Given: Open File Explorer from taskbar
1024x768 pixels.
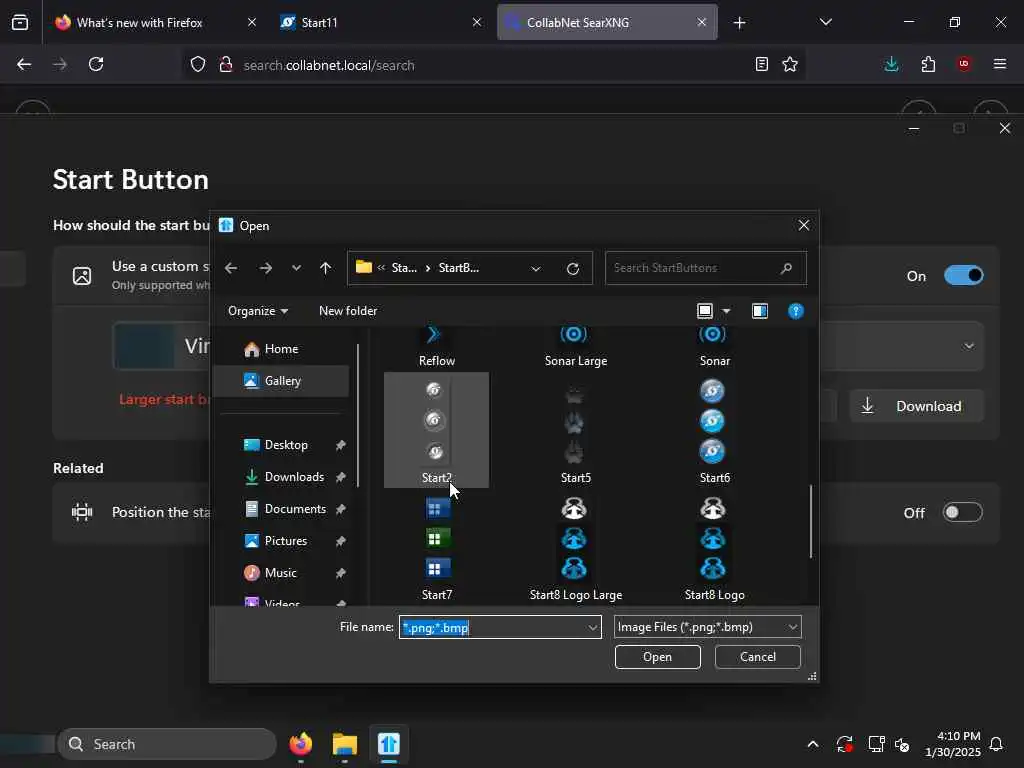Looking at the screenshot, I should 345,744.
